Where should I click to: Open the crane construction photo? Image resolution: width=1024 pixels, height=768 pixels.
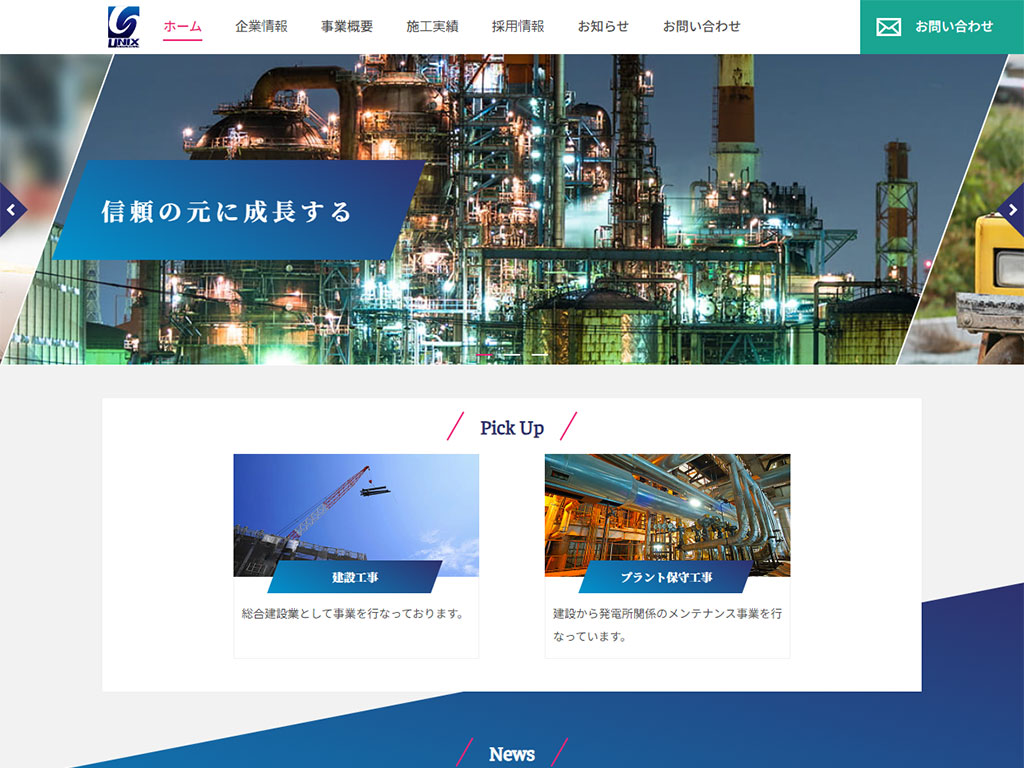356,510
